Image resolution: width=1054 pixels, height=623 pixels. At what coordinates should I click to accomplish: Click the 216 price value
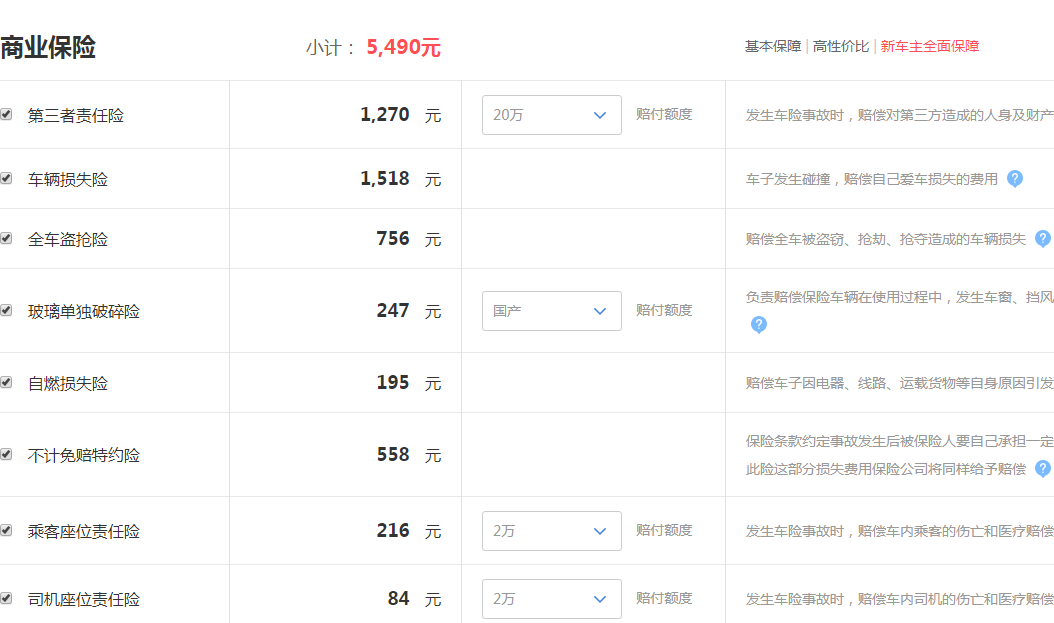393,530
